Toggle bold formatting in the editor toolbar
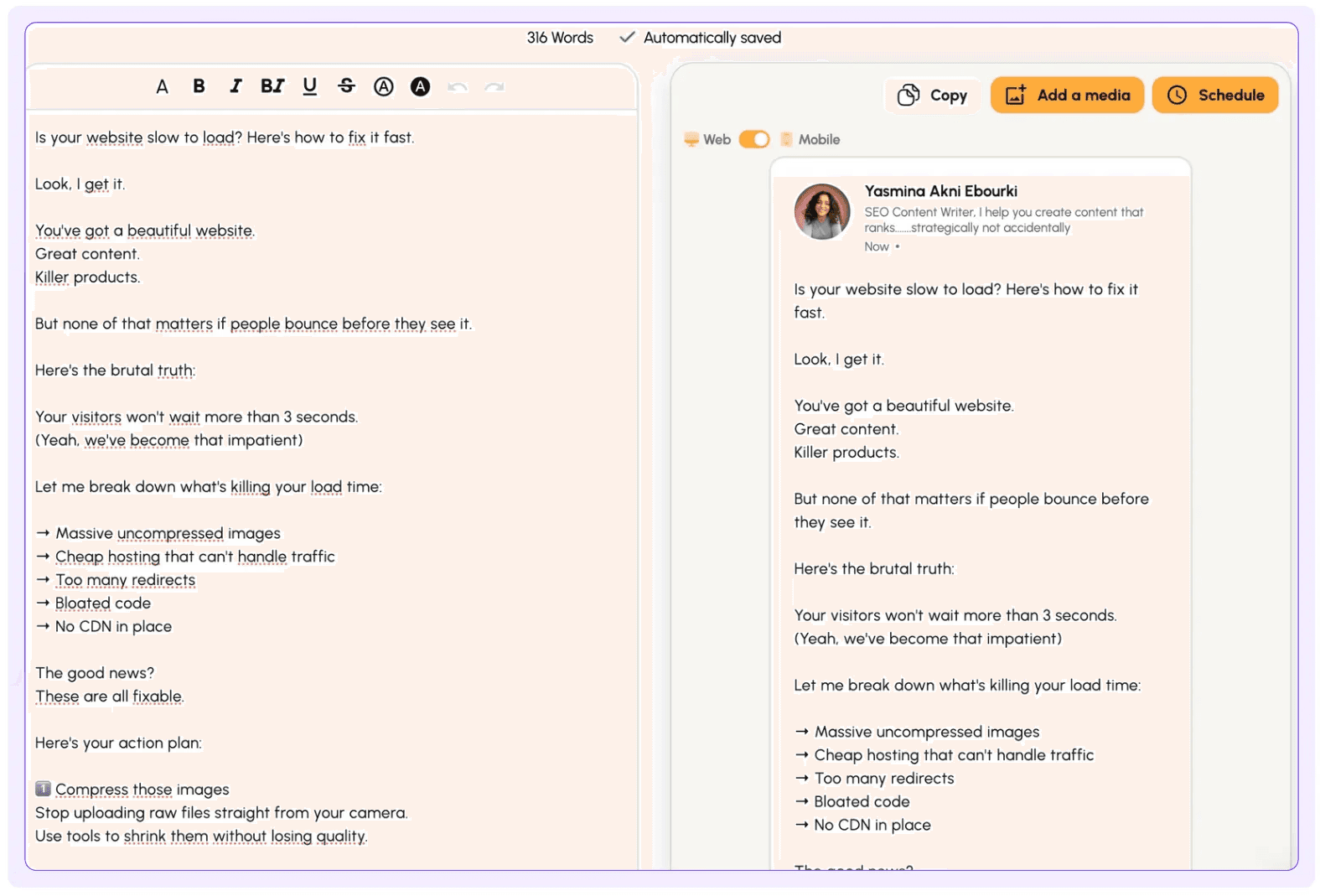Screen dimensions: 1320x896 199,86
